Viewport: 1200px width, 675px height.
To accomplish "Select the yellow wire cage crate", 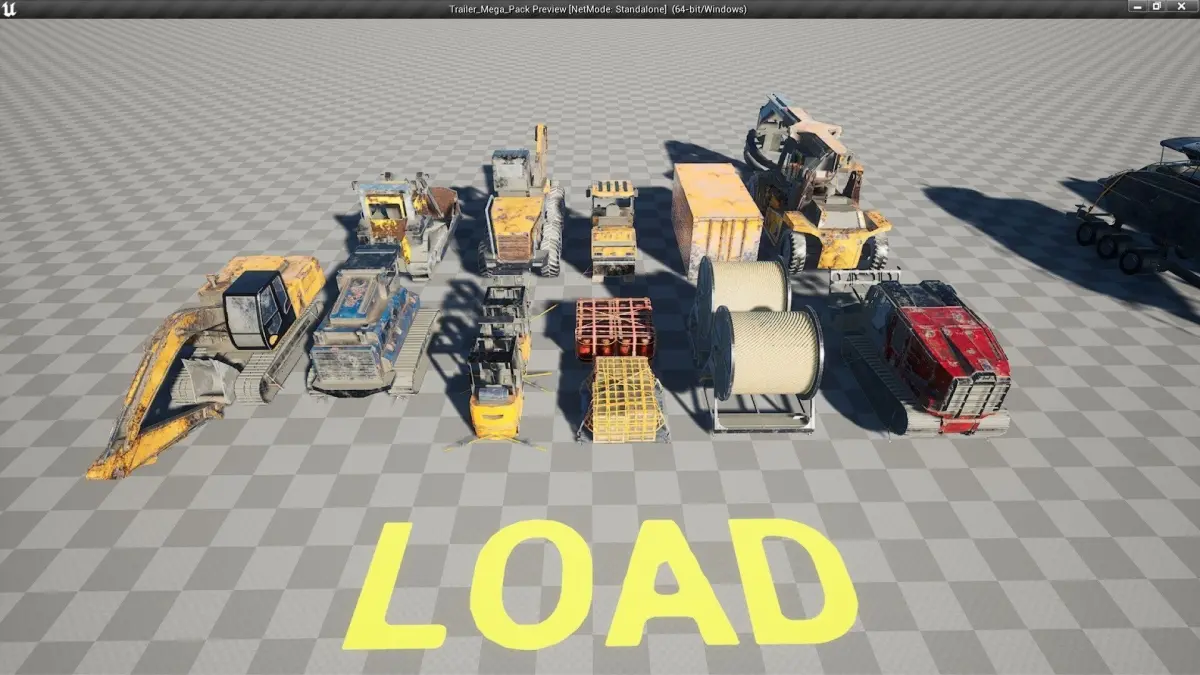I will 623,399.
